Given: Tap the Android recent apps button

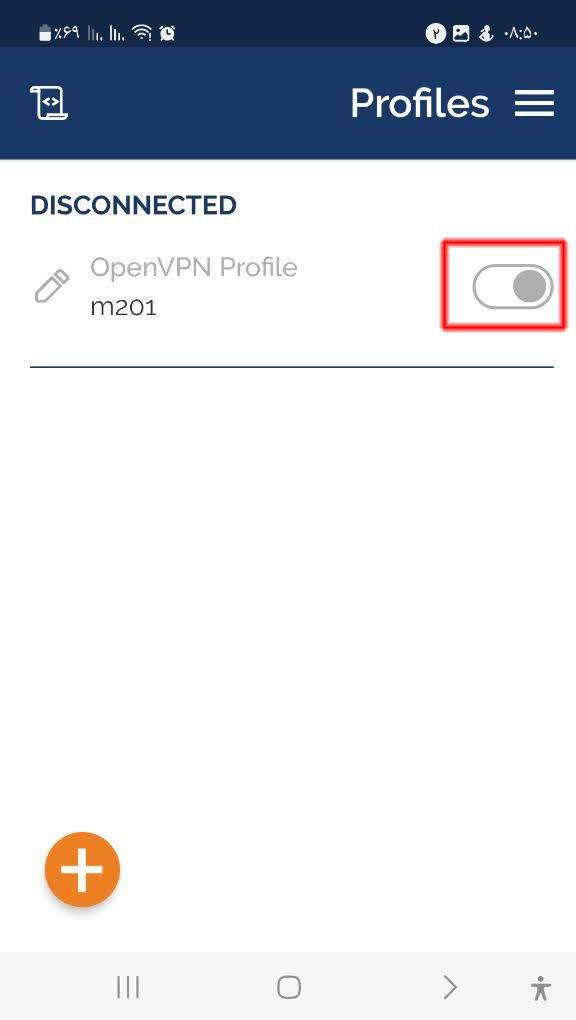Looking at the screenshot, I should (x=128, y=987).
